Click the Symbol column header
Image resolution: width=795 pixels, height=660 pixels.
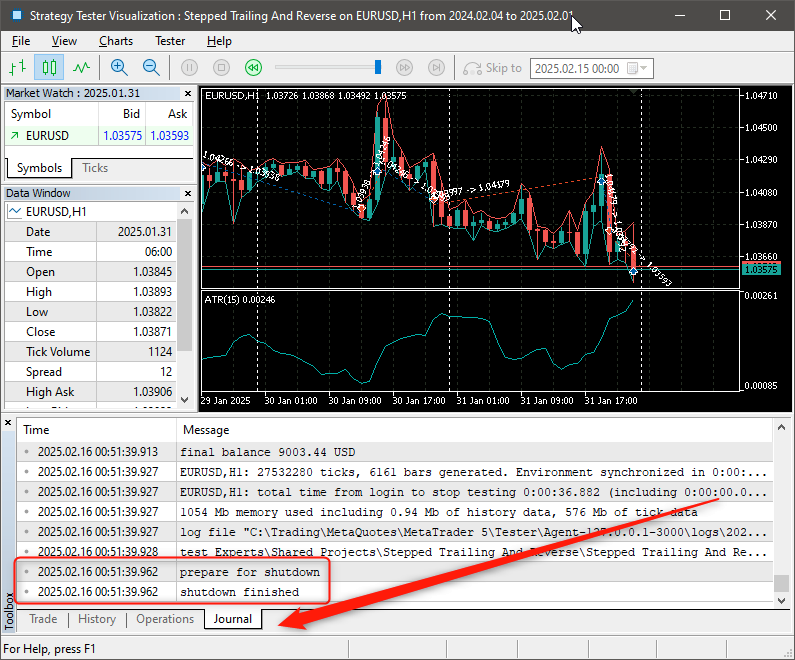click(51, 114)
